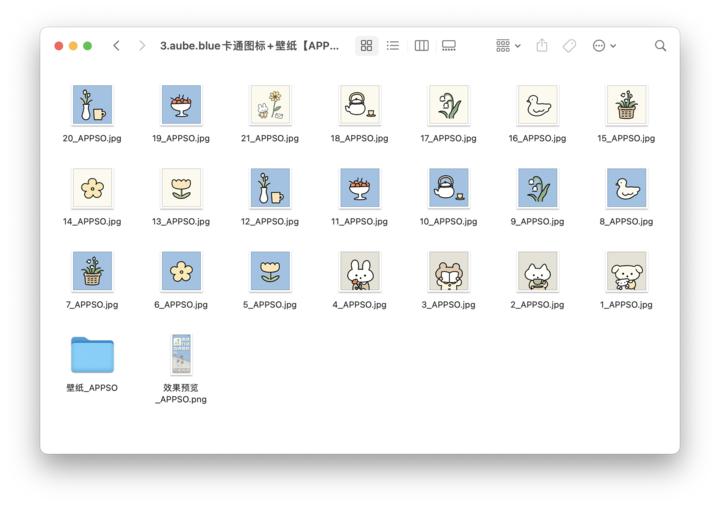This screenshot has height=507, width=720.
Task: Click the window title folder name
Action: click(249, 46)
